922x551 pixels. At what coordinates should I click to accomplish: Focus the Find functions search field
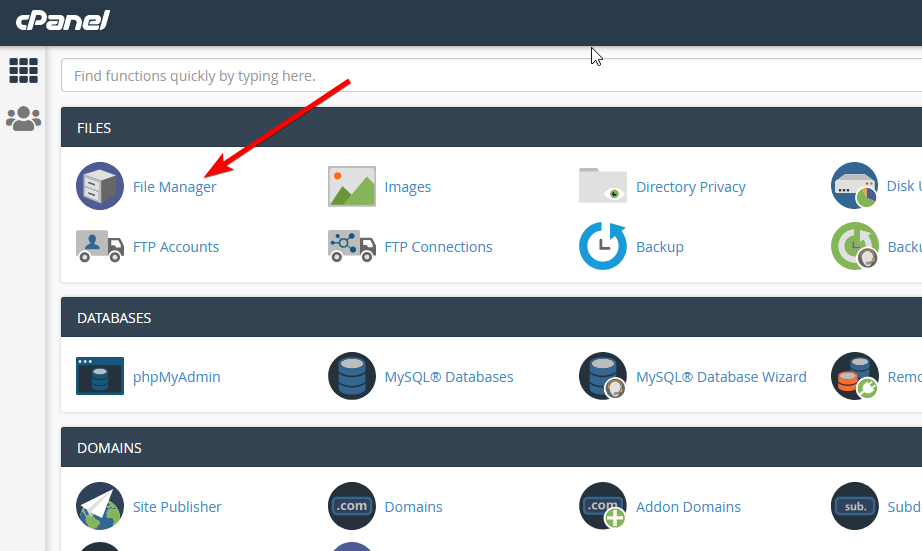tap(492, 75)
